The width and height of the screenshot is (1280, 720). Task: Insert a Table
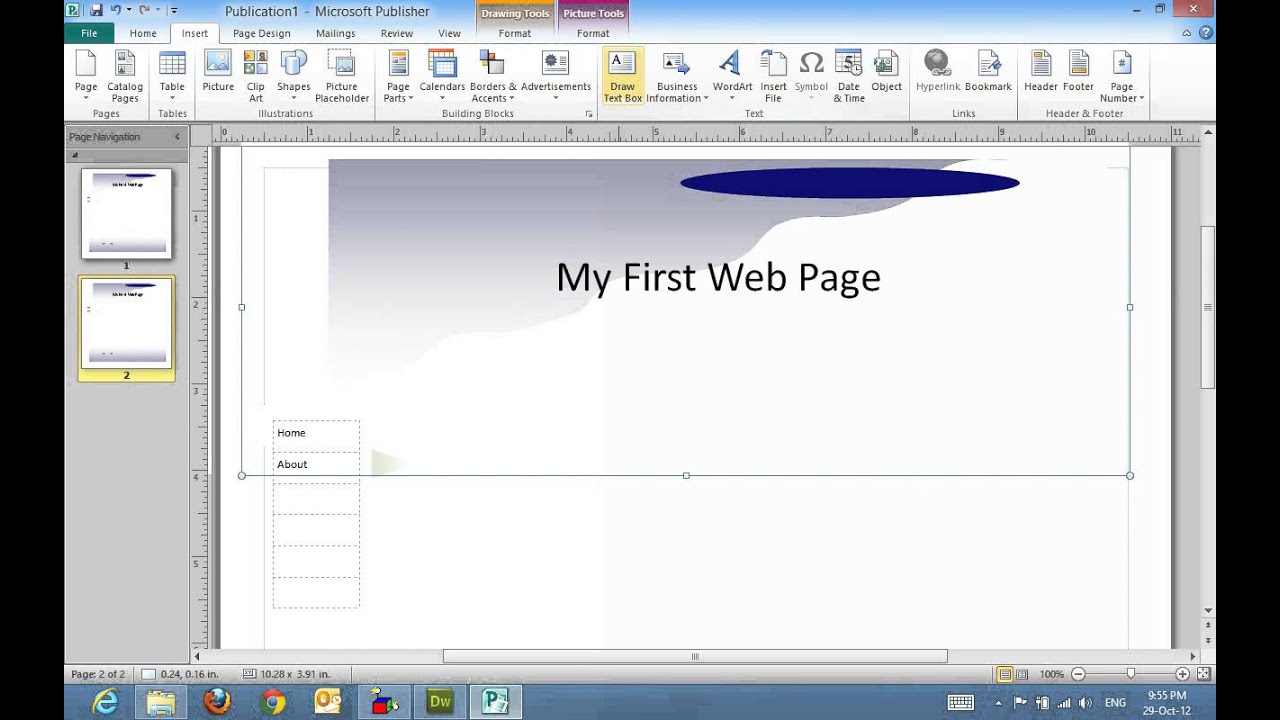point(172,76)
